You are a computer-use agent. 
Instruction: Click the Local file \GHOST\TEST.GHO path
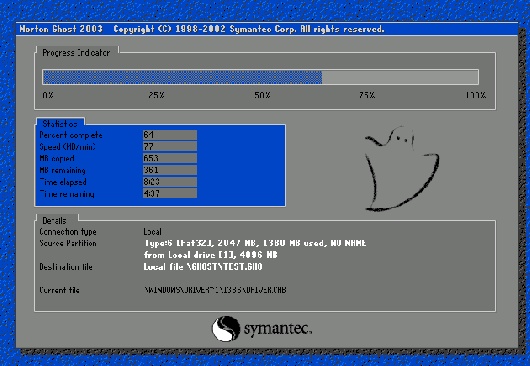203,267
